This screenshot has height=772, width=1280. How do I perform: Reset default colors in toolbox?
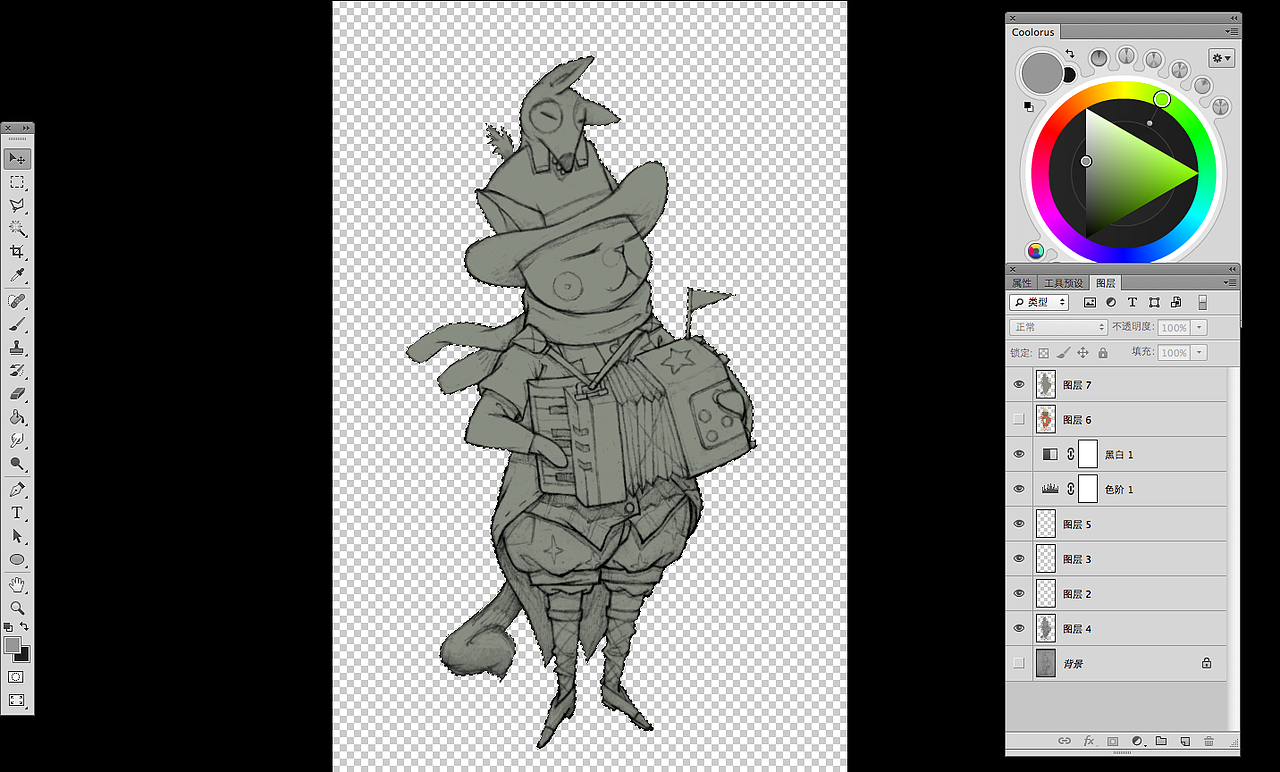9,627
